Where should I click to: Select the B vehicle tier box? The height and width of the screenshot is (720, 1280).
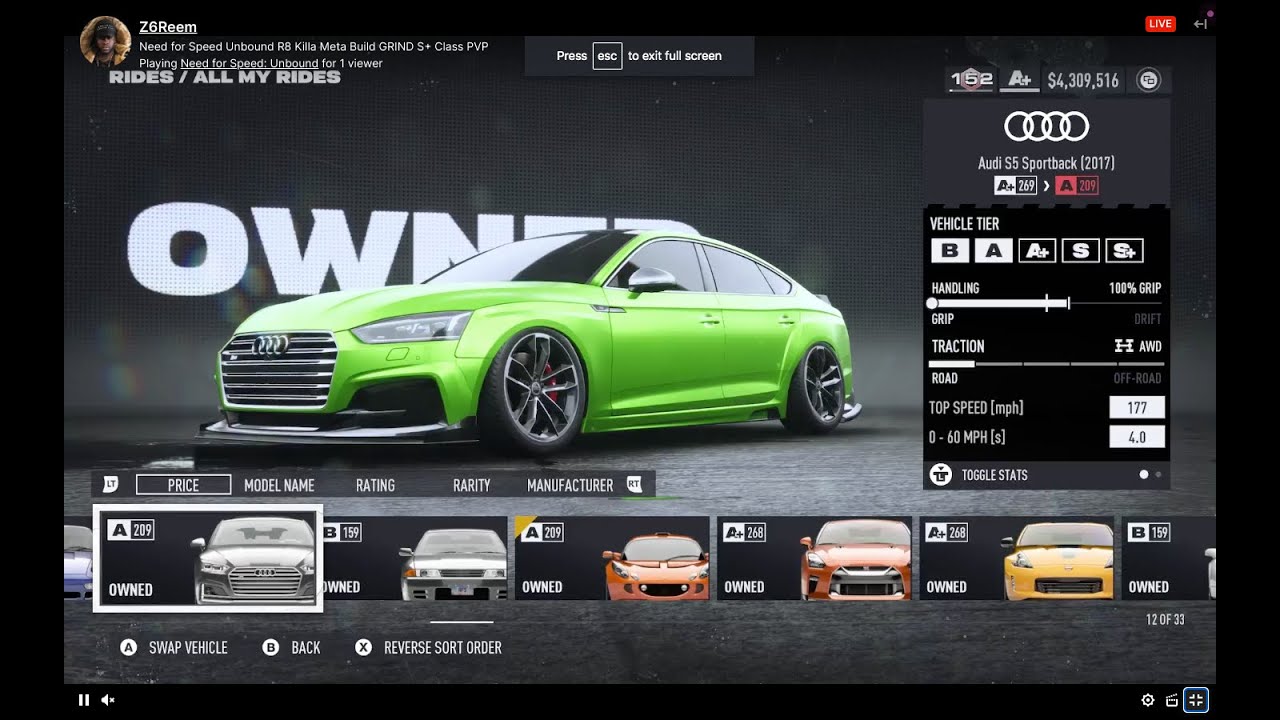950,251
